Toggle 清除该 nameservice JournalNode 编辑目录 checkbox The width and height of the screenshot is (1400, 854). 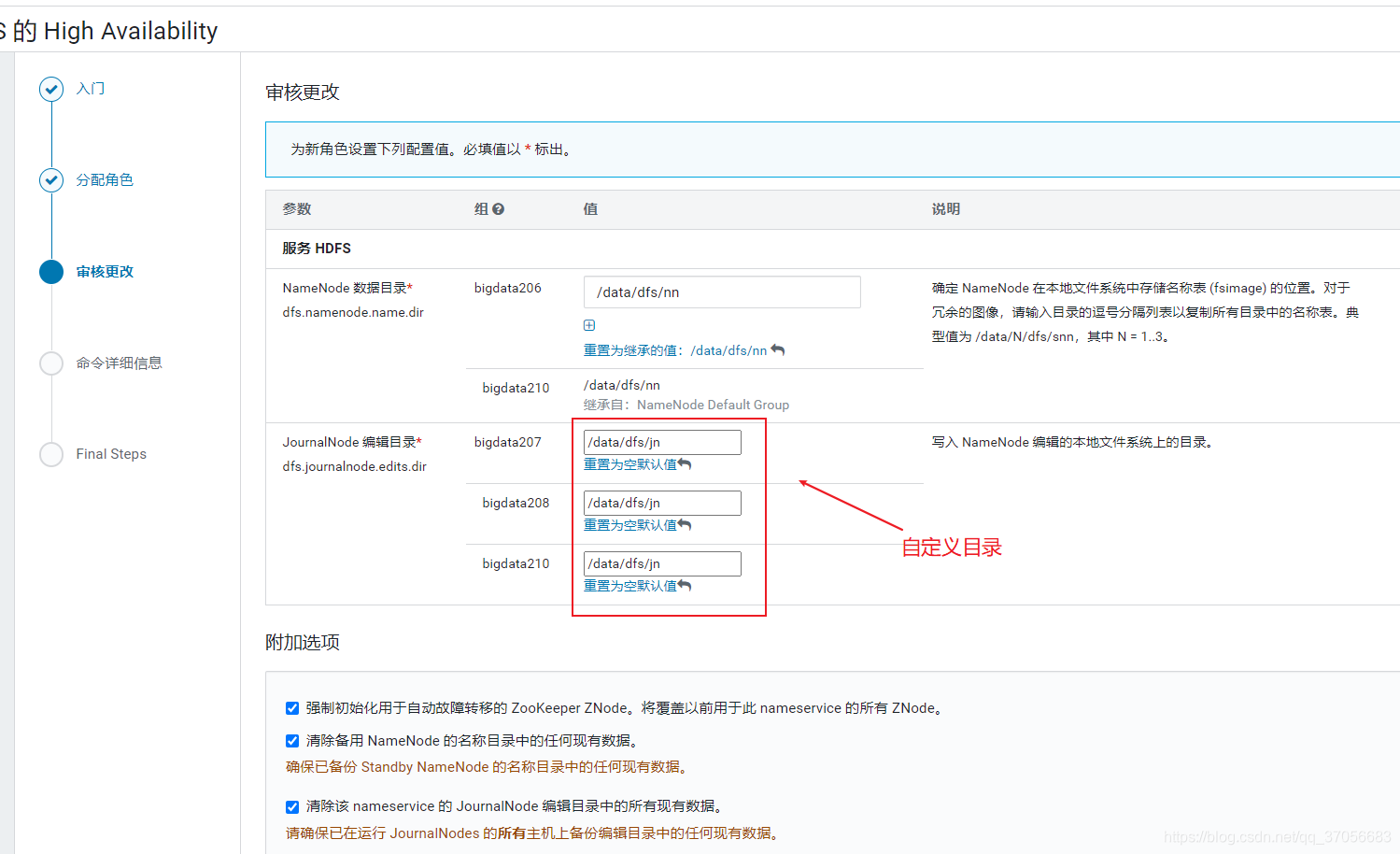click(292, 806)
